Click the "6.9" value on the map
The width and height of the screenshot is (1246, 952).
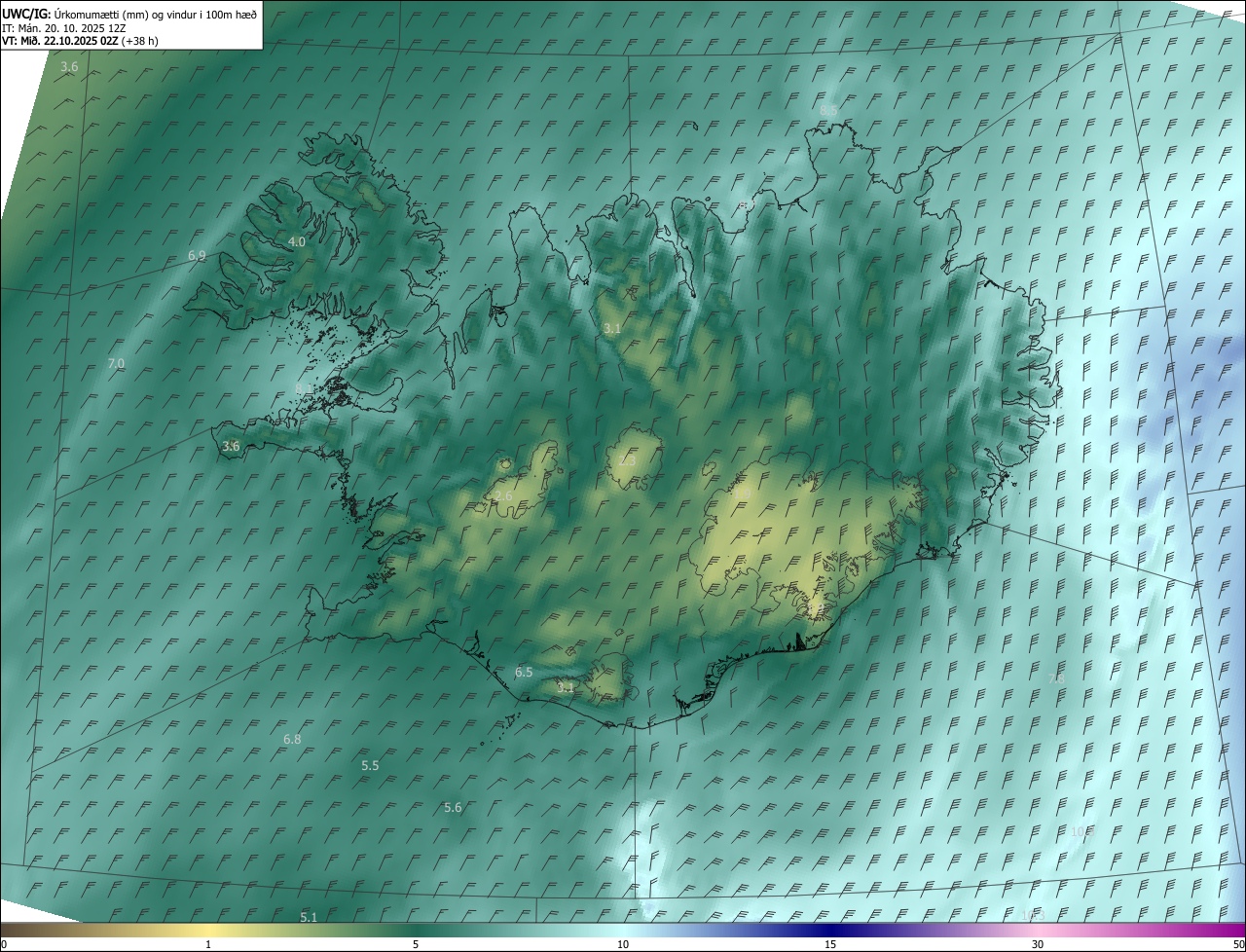[x=197, y=256]
